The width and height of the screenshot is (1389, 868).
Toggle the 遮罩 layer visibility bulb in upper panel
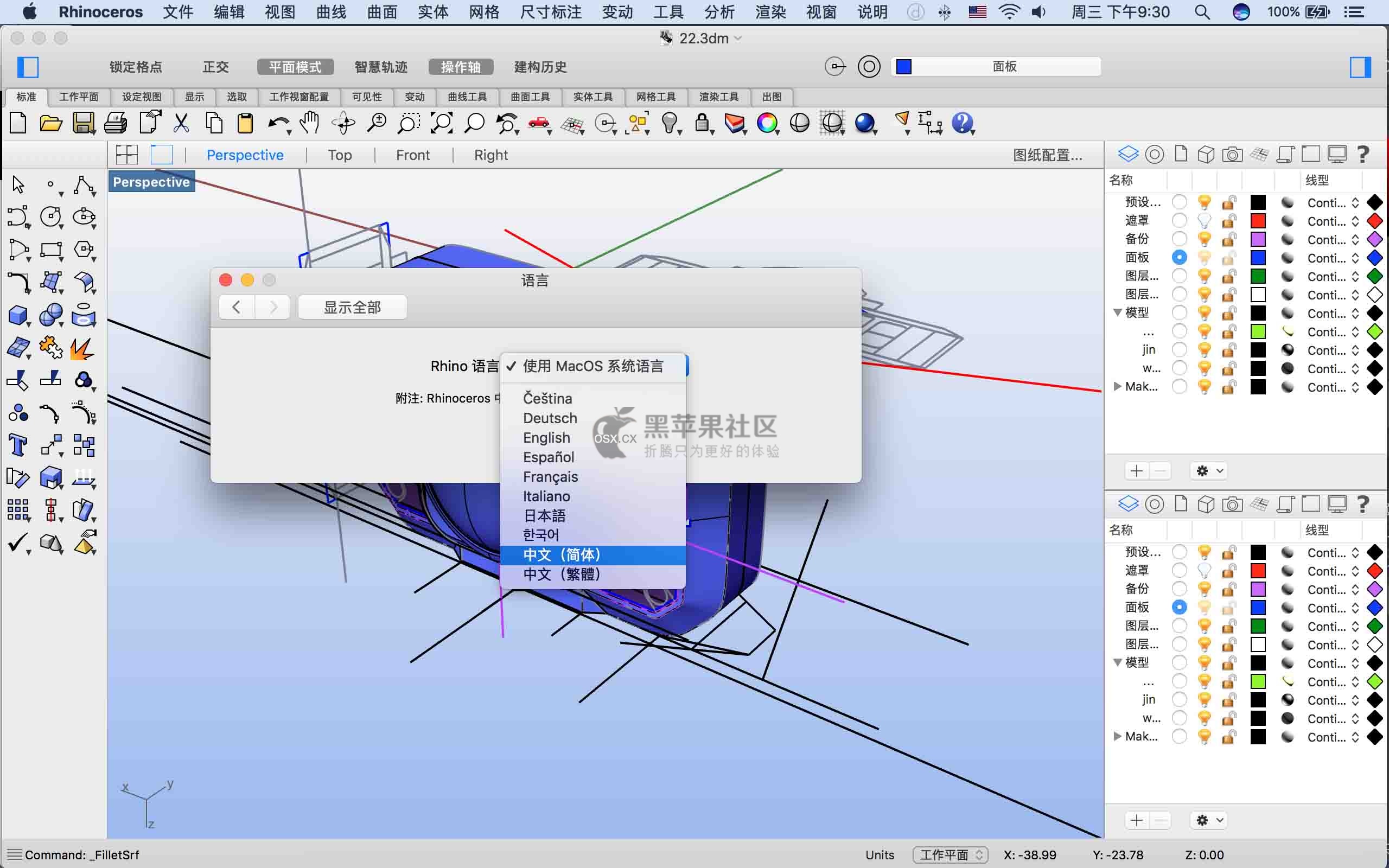1204,220
